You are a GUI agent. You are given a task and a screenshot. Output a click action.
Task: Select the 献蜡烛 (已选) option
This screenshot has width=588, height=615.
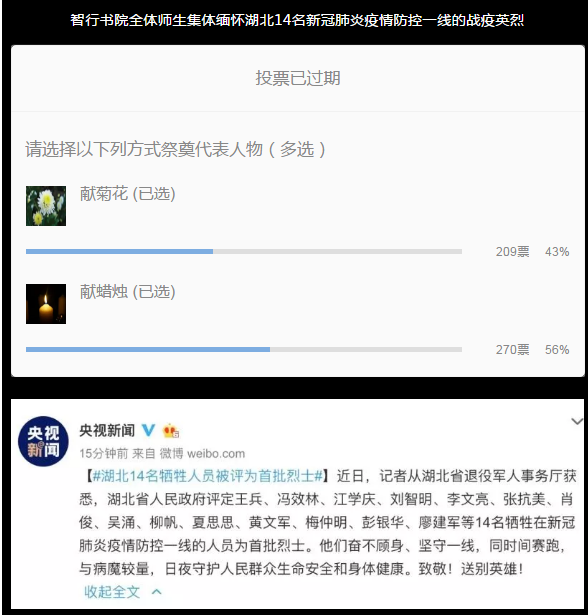127,292
